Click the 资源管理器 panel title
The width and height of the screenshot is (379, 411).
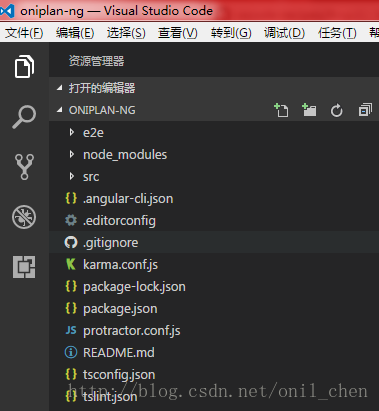[96, 61]
